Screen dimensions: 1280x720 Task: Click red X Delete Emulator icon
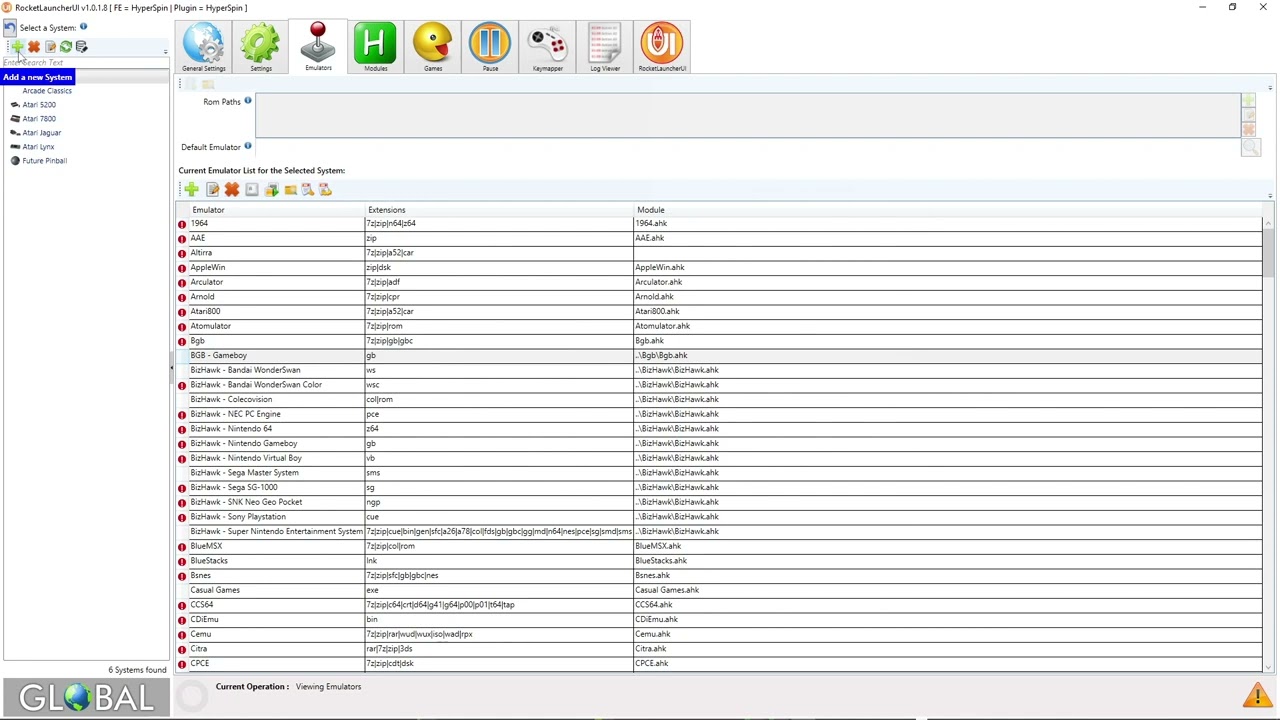[x=232, y=190]
